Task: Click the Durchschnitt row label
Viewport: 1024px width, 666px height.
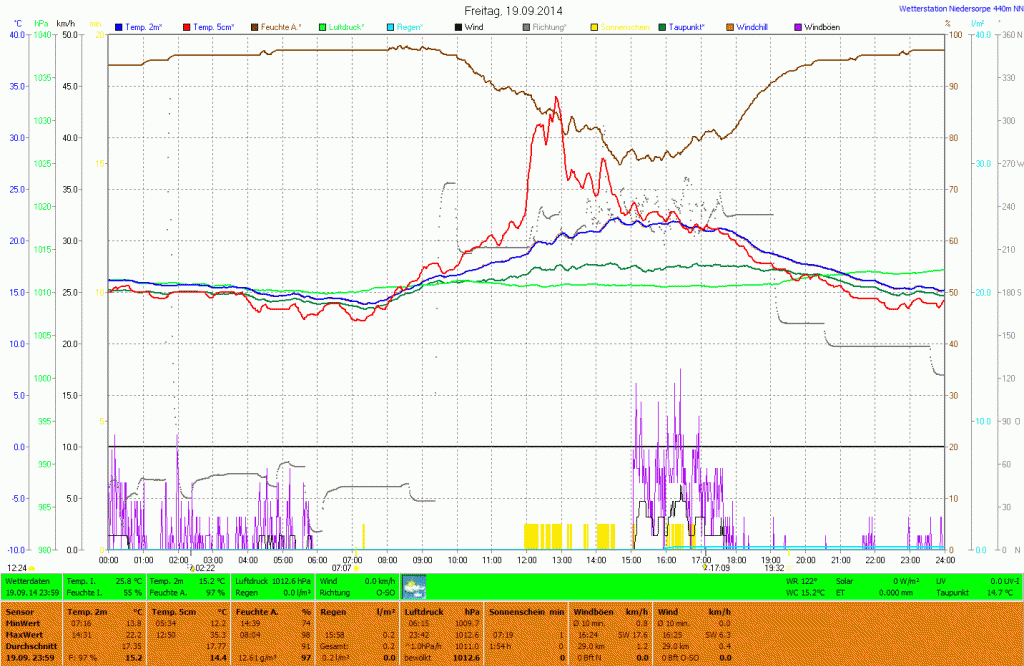Action: click(30, 645)
